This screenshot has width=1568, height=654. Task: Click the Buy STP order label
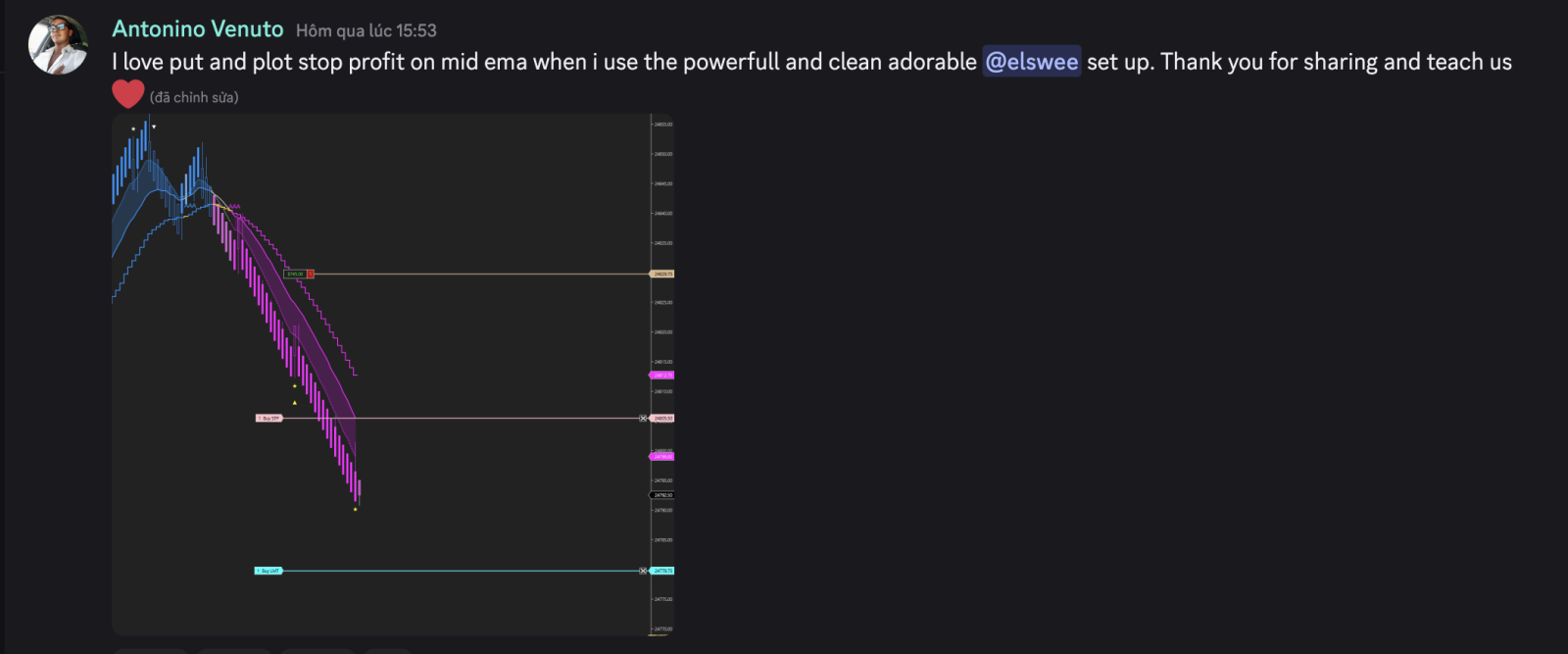269,419
